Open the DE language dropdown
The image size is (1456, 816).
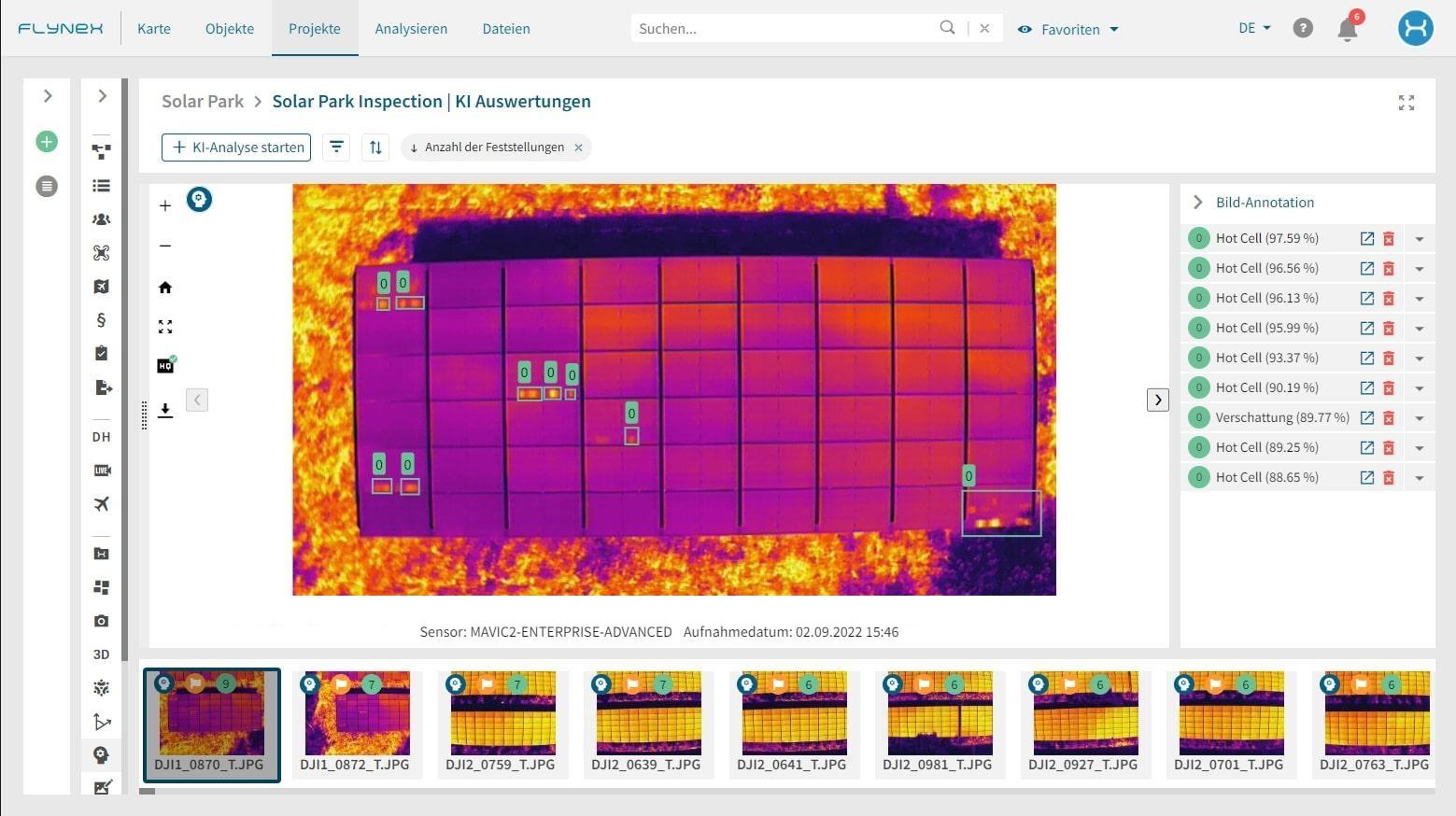(x=1253, y=28)
